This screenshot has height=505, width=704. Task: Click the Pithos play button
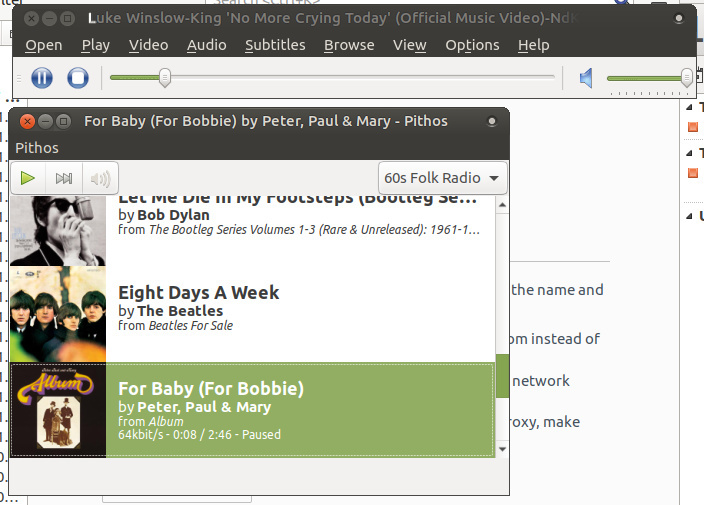pyautogui.click(x=28, y=178)
